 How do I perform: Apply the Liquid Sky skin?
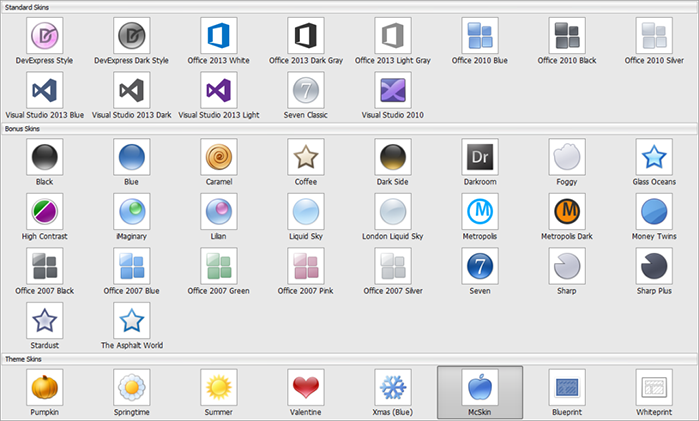tap(306, 211)
